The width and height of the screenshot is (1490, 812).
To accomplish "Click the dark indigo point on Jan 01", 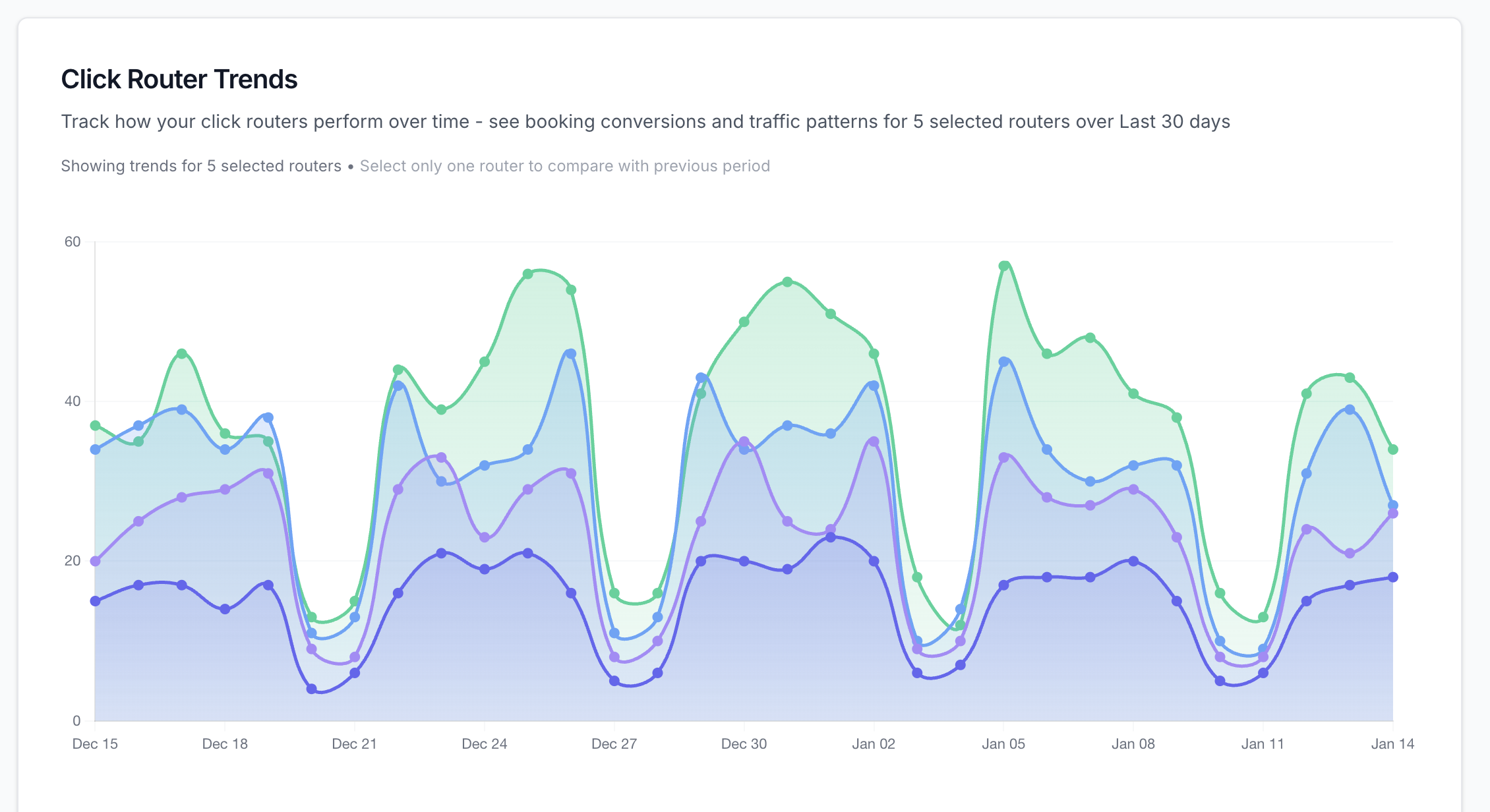I will coord(831,537).
